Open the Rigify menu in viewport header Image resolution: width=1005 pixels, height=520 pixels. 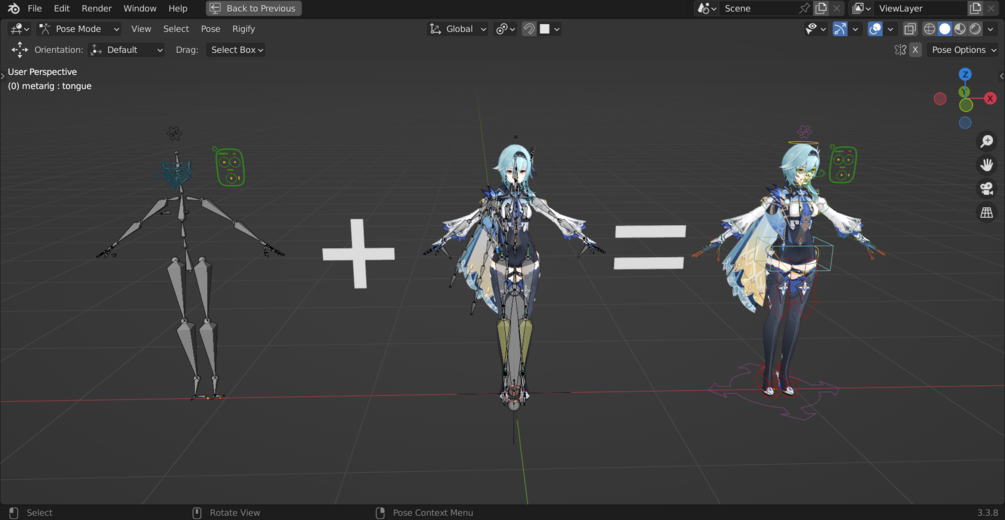pyautogui.click(x=244, y=29)
